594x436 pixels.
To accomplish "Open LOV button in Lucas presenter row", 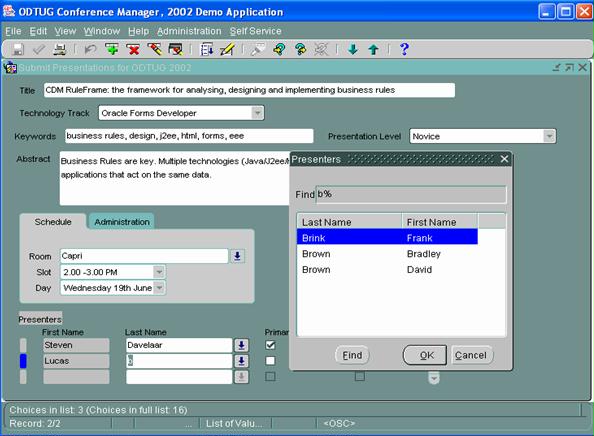I will [241, 361].
